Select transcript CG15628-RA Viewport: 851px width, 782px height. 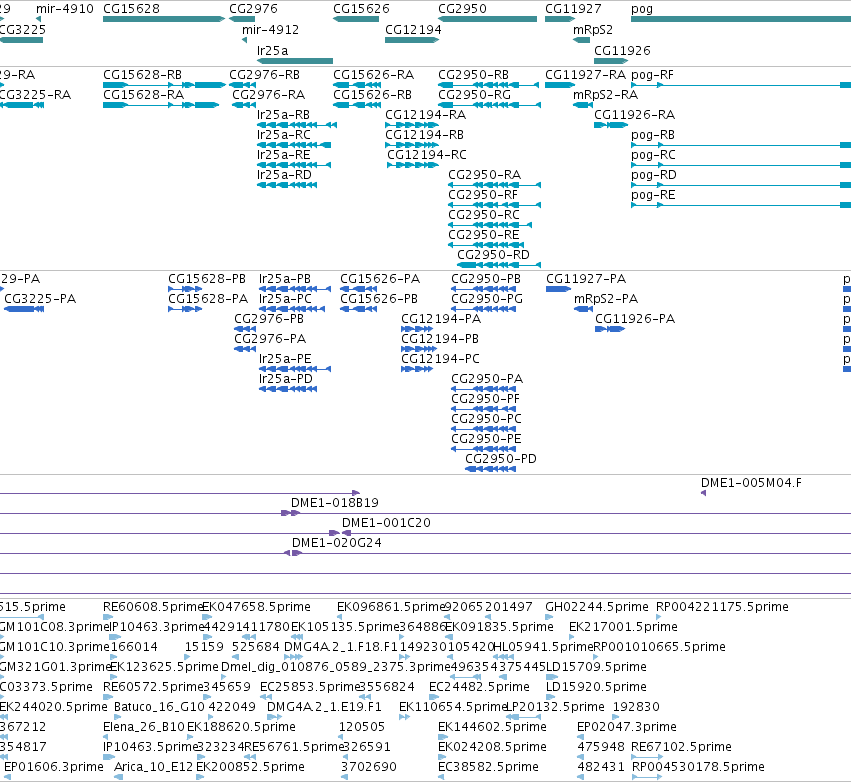(161, 105)
